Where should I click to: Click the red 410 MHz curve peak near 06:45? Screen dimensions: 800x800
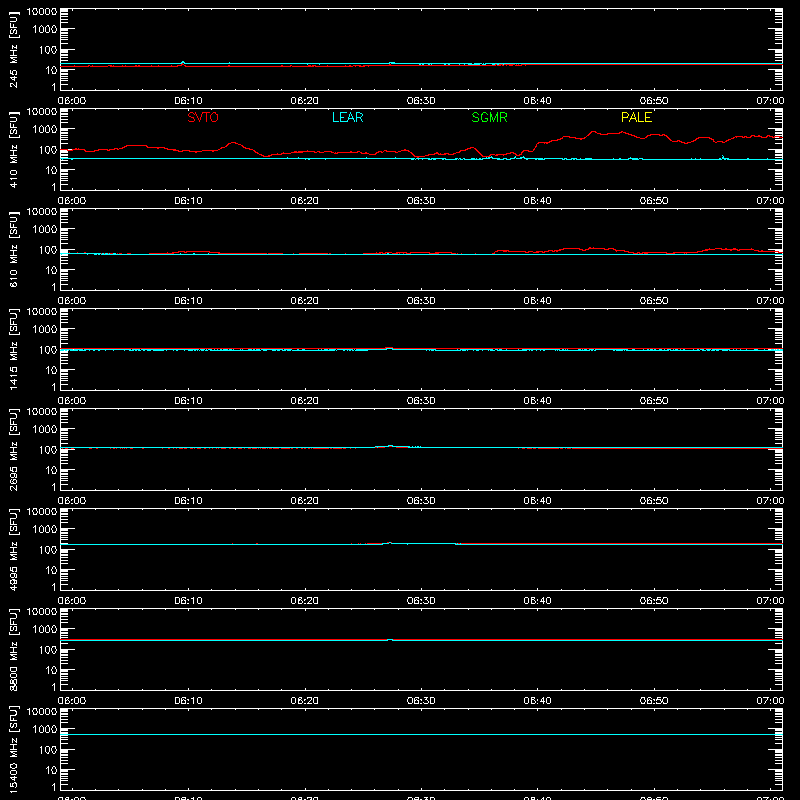coord(593,132)
